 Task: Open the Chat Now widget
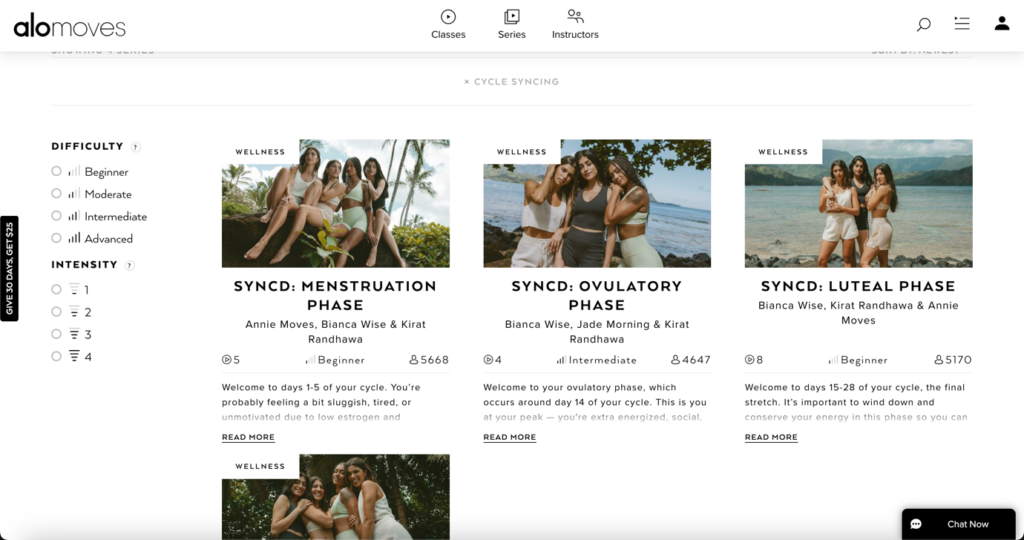point(958,524)
